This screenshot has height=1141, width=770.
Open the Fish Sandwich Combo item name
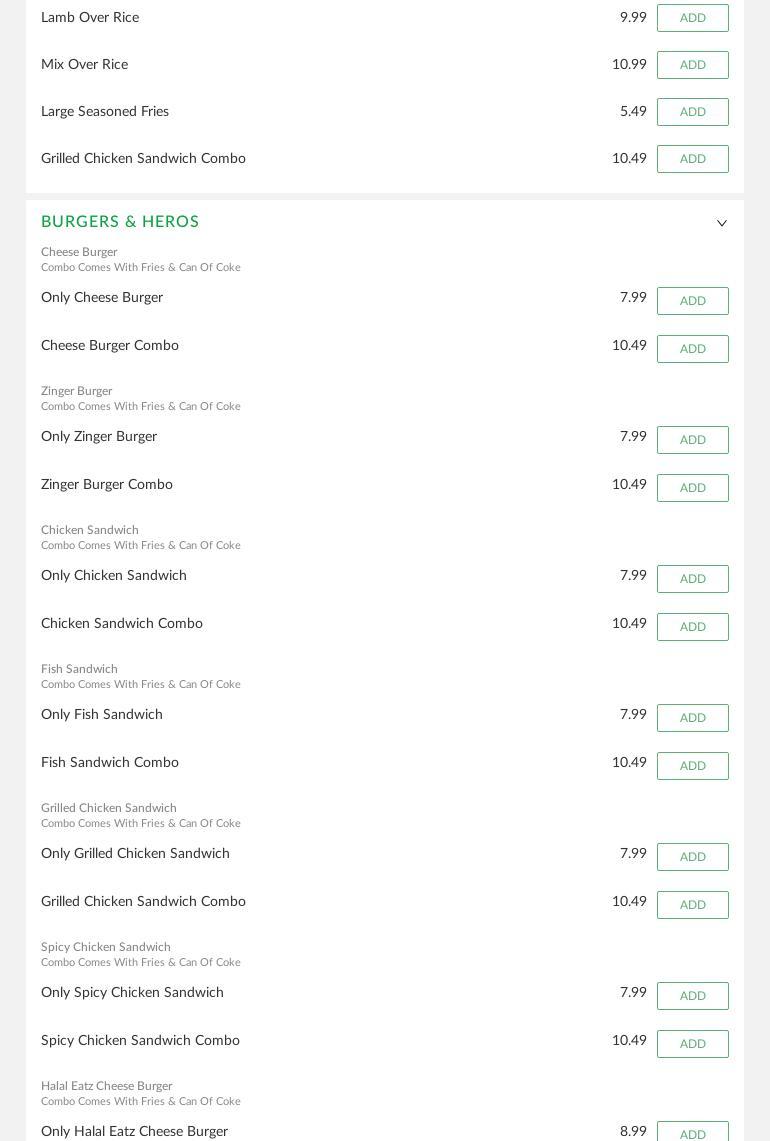pos(110,763)
